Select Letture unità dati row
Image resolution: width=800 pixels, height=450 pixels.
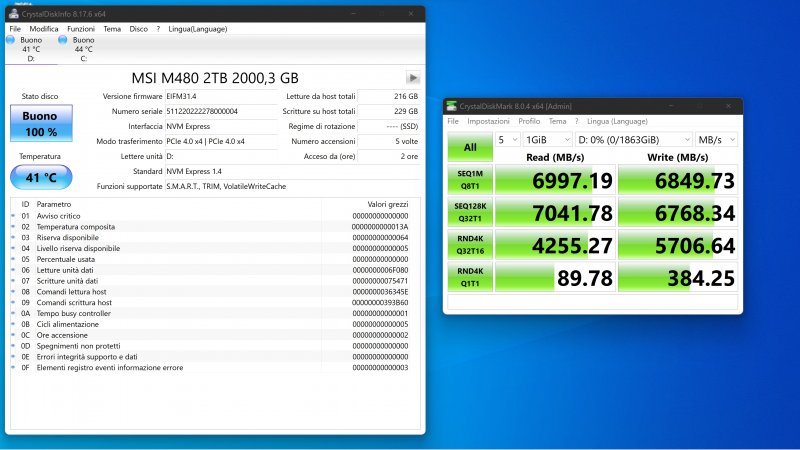point(215,270)
